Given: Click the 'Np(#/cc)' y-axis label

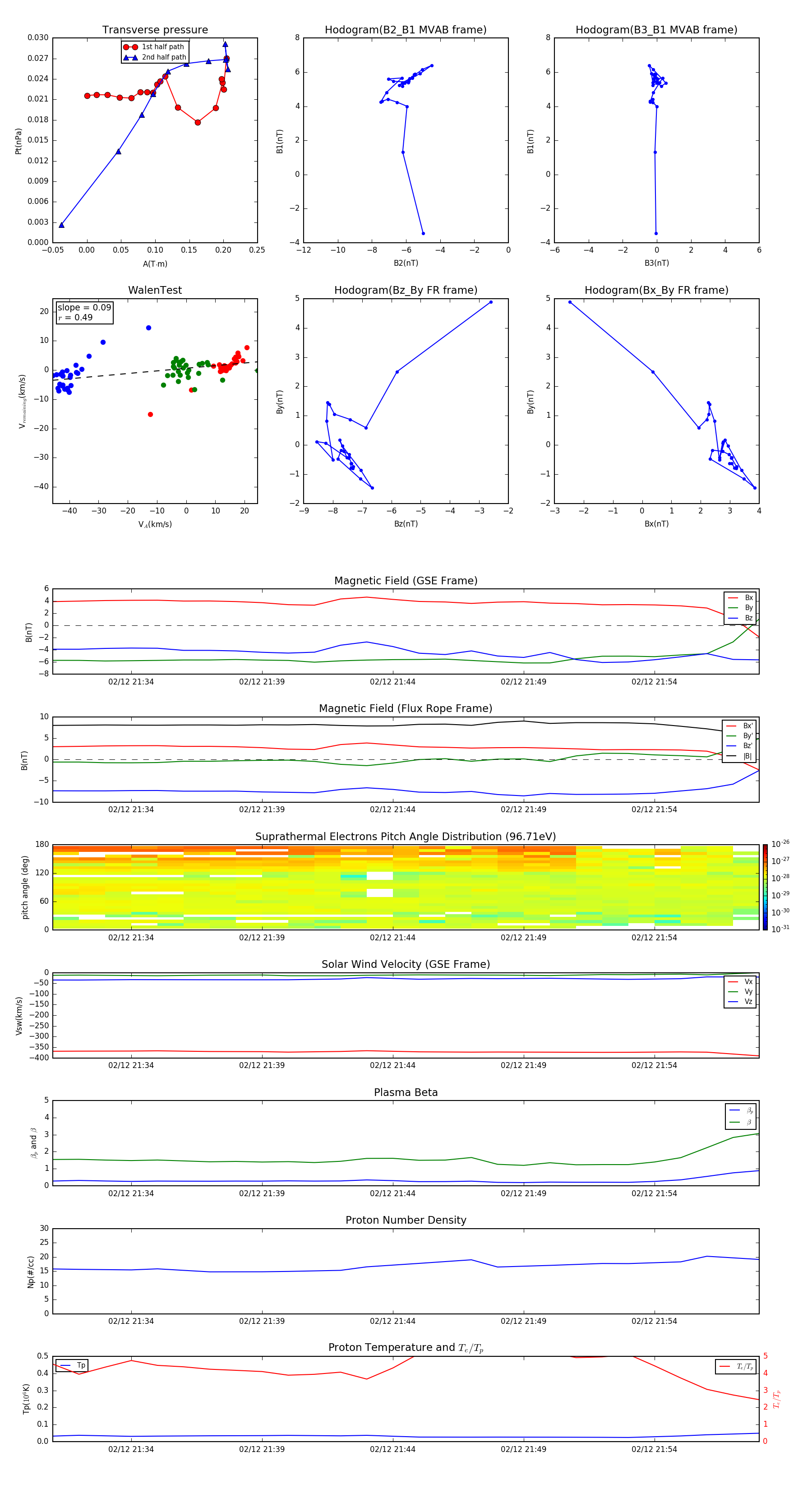Looking at the screenshot, I should [31, 1272].
